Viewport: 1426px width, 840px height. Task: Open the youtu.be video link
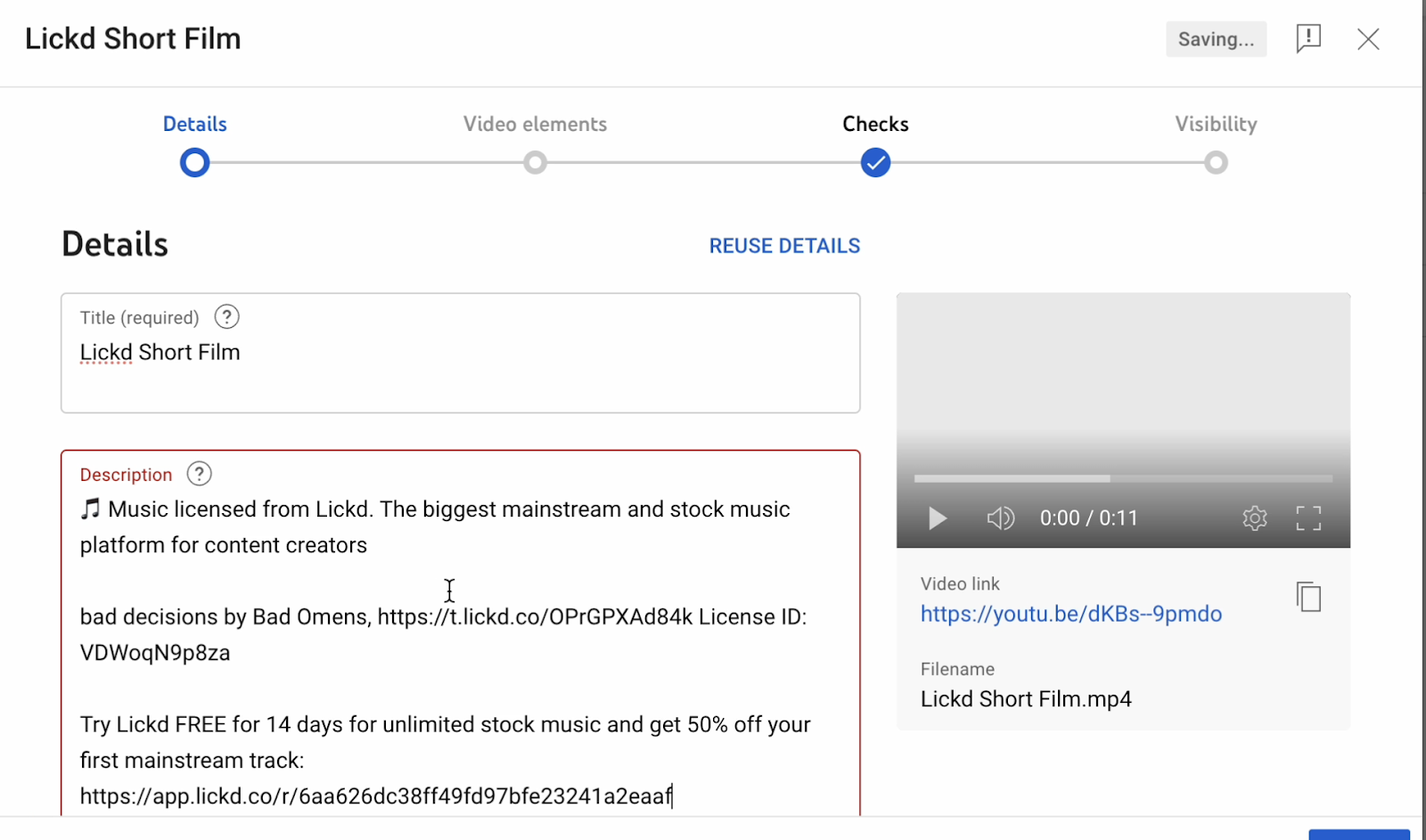pyautogui.click(x=1071, y=614)
